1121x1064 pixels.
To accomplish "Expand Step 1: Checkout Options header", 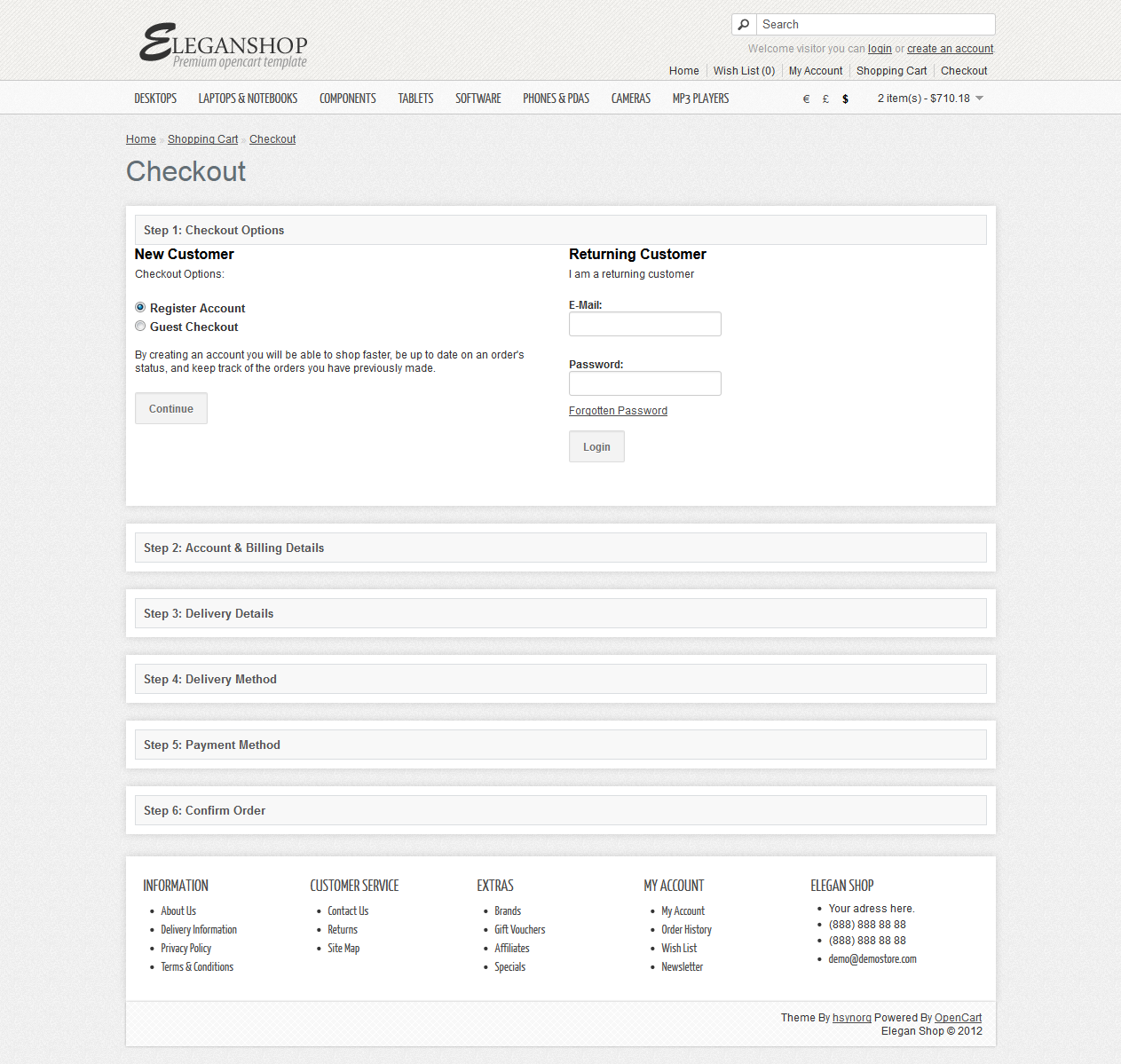I will pyautogui.click(x=560, y=230).
